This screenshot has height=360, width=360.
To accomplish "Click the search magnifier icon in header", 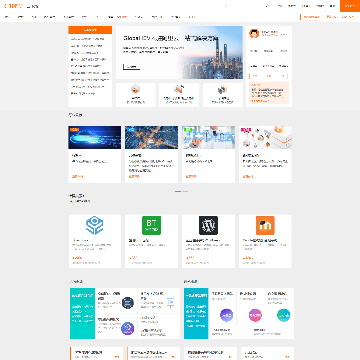I will (x=267, y=6).
